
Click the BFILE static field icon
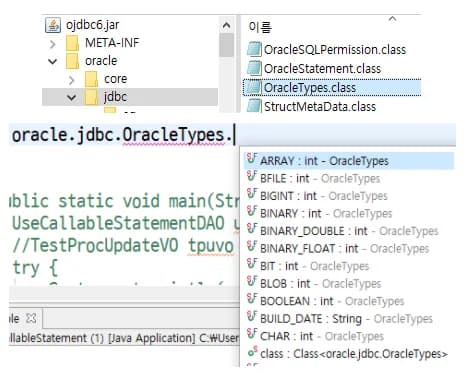click(x=252, y=177)
